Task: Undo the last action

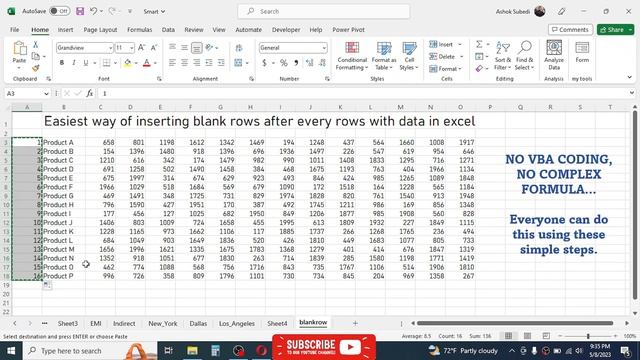Action: [x=93, y=11]
